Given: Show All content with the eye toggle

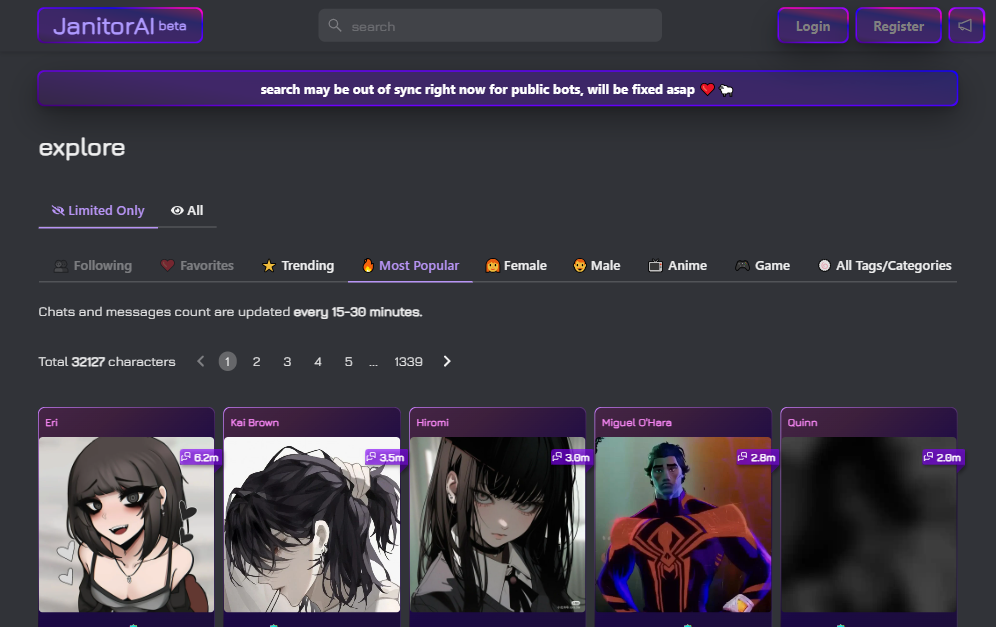Looking at the screenshot, I should pos(187,210).
